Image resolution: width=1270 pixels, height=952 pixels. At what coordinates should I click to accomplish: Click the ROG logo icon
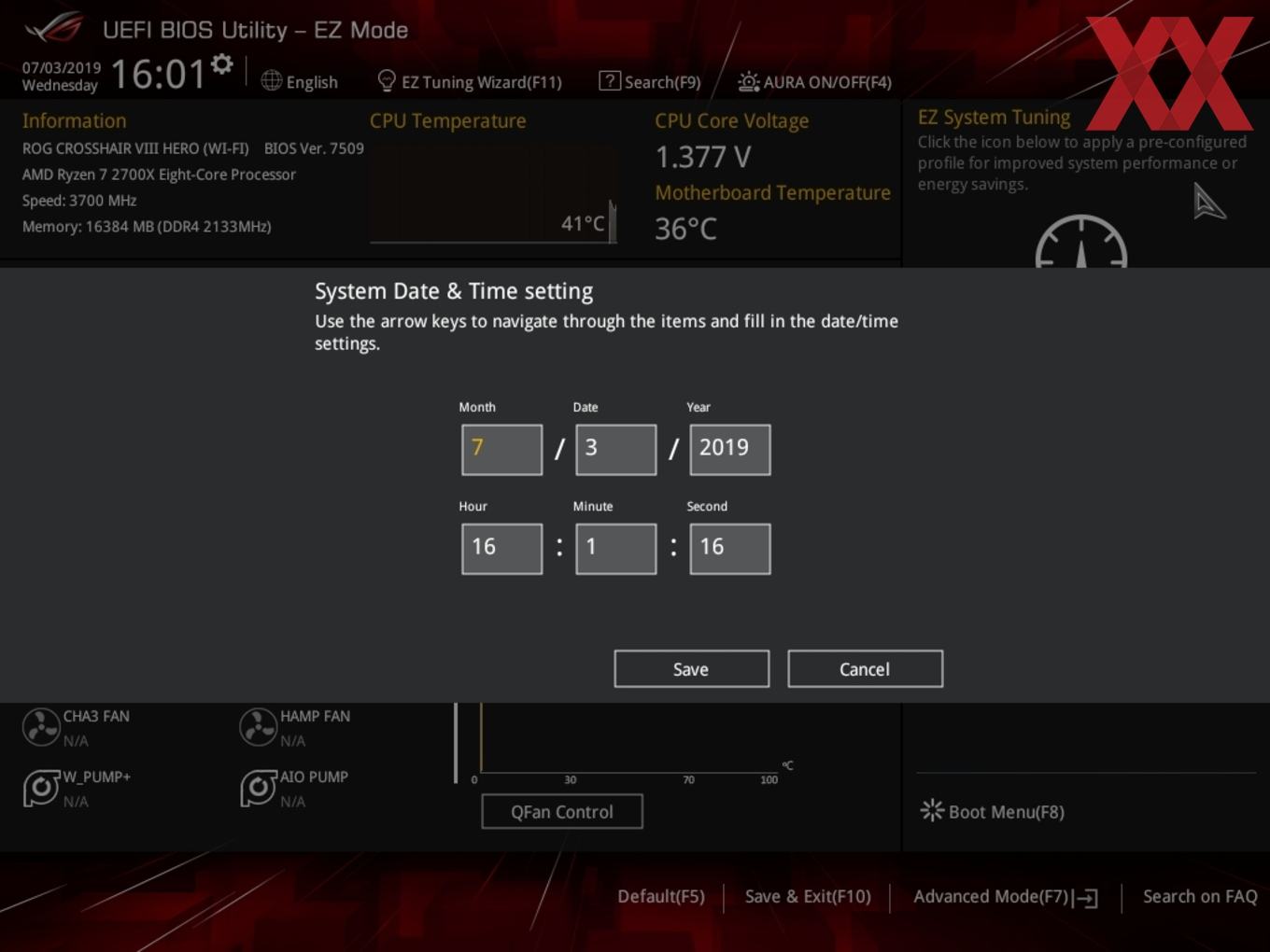pos(53,29)
